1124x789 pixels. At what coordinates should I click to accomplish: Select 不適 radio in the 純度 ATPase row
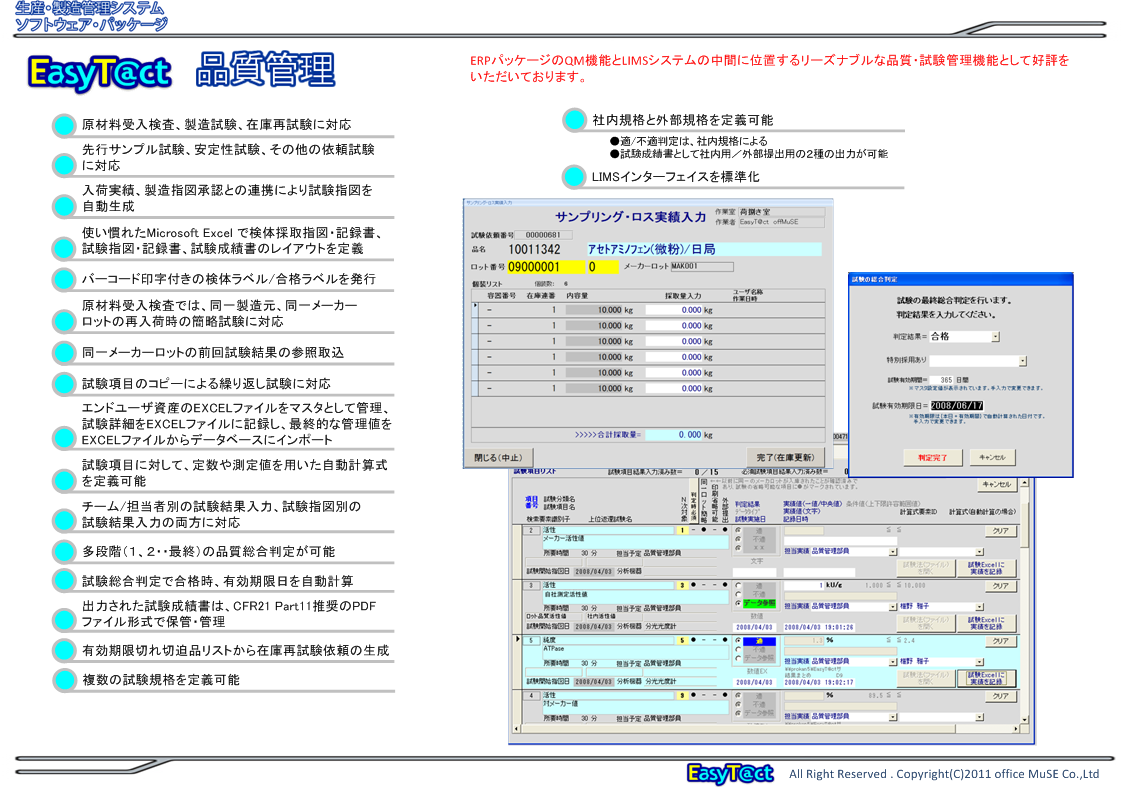(x=738, y=649)
